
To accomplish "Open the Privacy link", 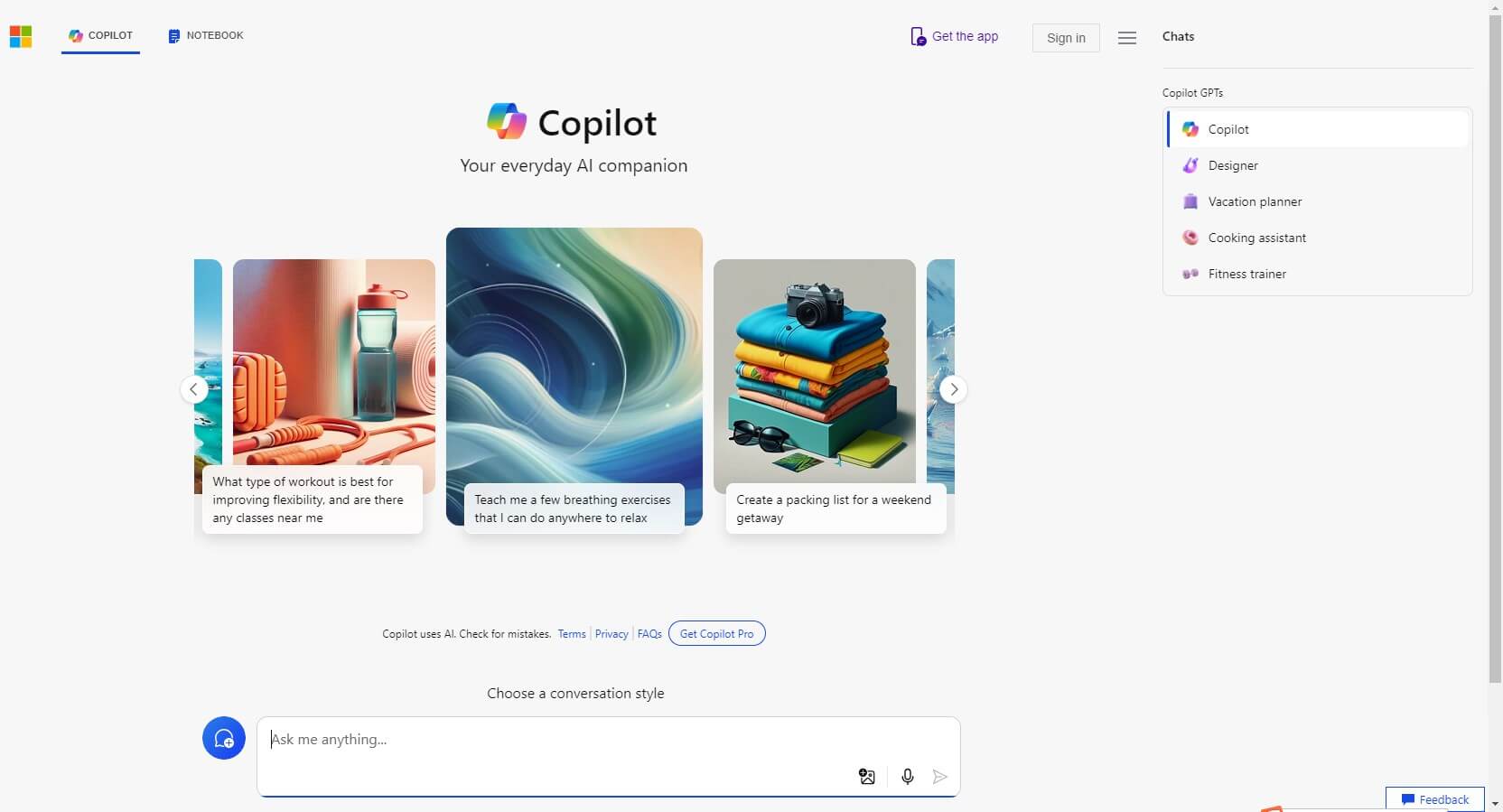I will point(611,634).
